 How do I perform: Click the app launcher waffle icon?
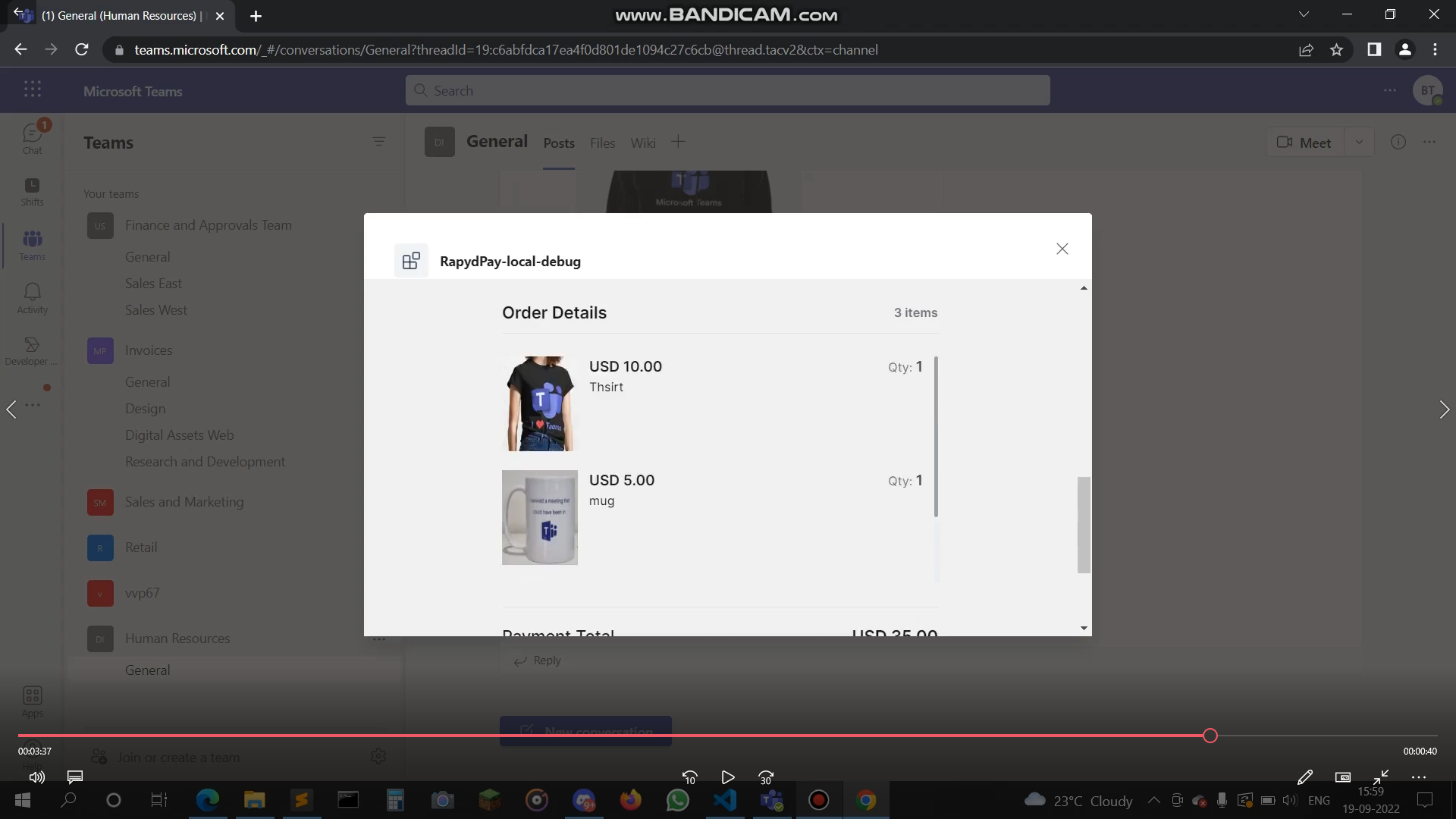point(32,89)
